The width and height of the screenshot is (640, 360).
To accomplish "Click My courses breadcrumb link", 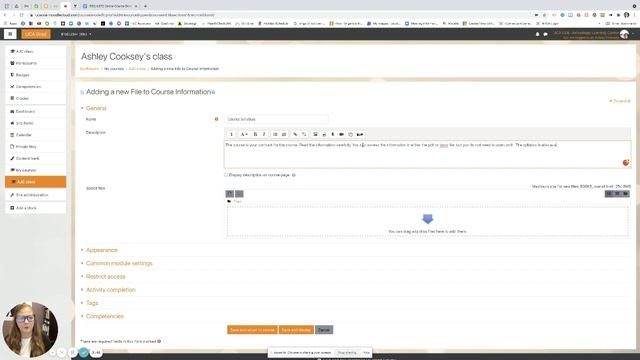I will tap(114, 69).
